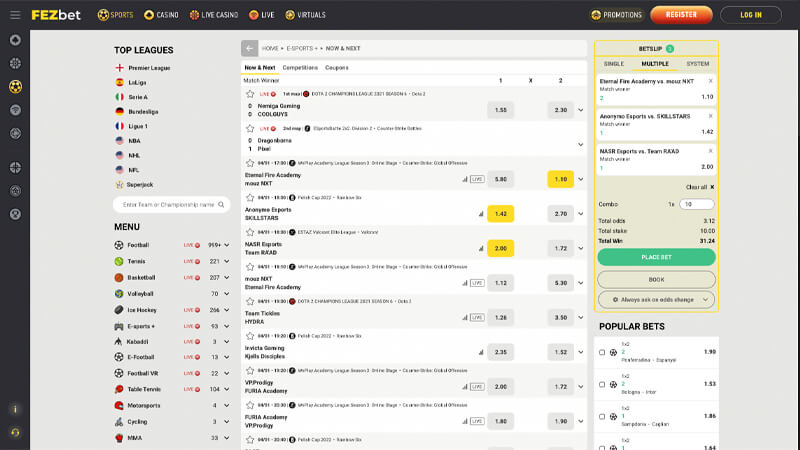Remove Eternal Fire Academy bet from betslip
This screenshot has height=450, width=800.
(x=711, y=81)
